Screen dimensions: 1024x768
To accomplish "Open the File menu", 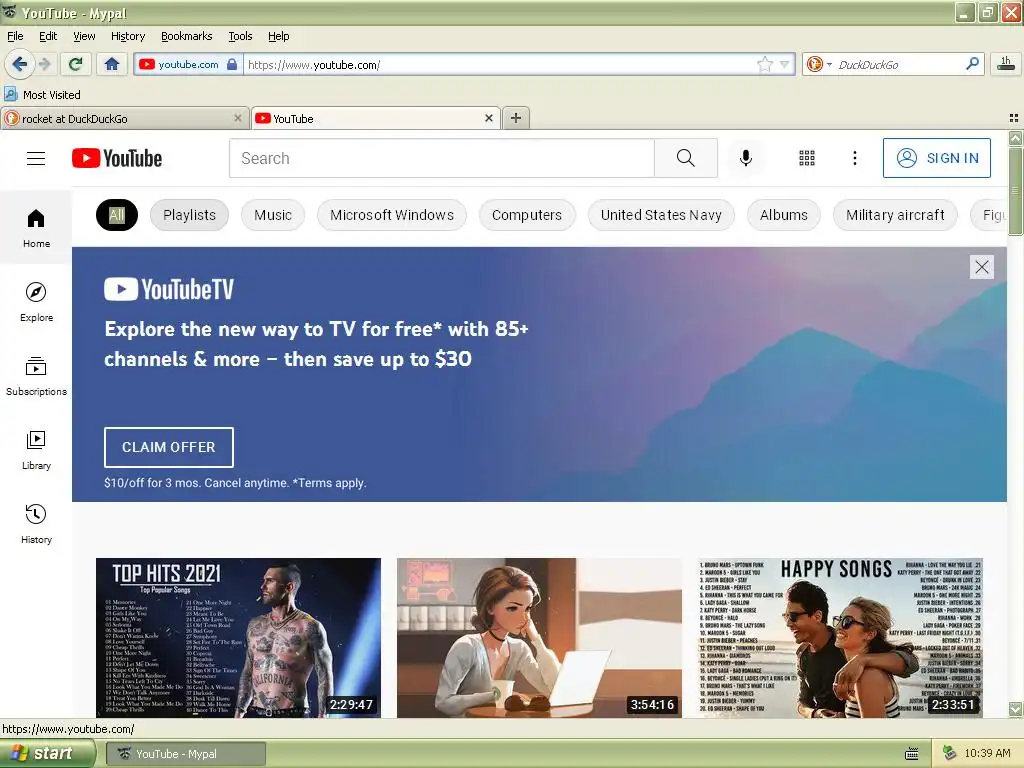I will [x=15, y=36].
